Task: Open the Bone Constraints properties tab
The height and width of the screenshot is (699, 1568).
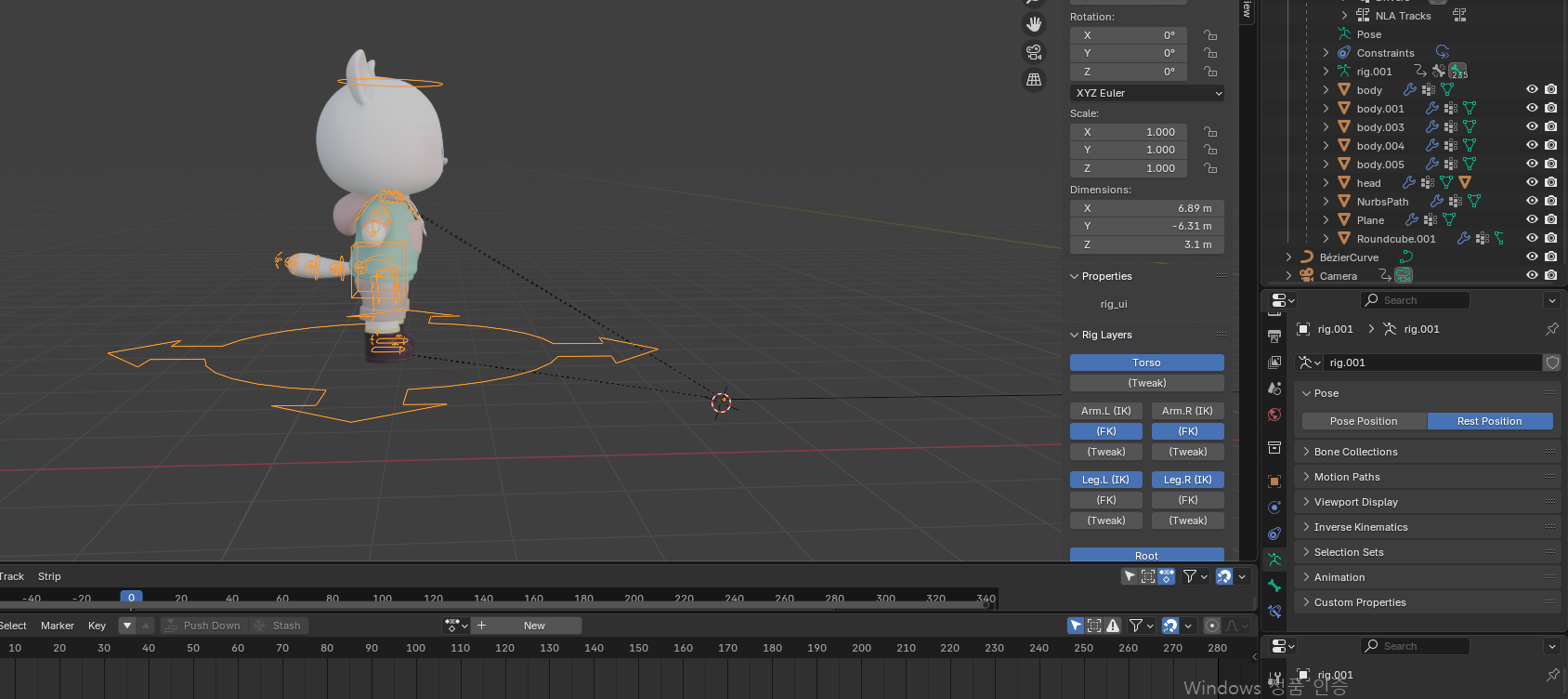Action: coord(1274,612)
